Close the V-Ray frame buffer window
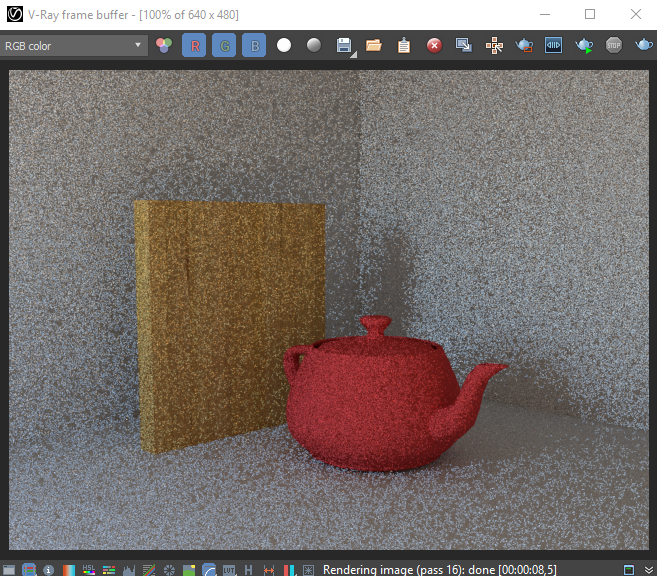This screenshot has width=657, height=576. [x=636, y=14]
